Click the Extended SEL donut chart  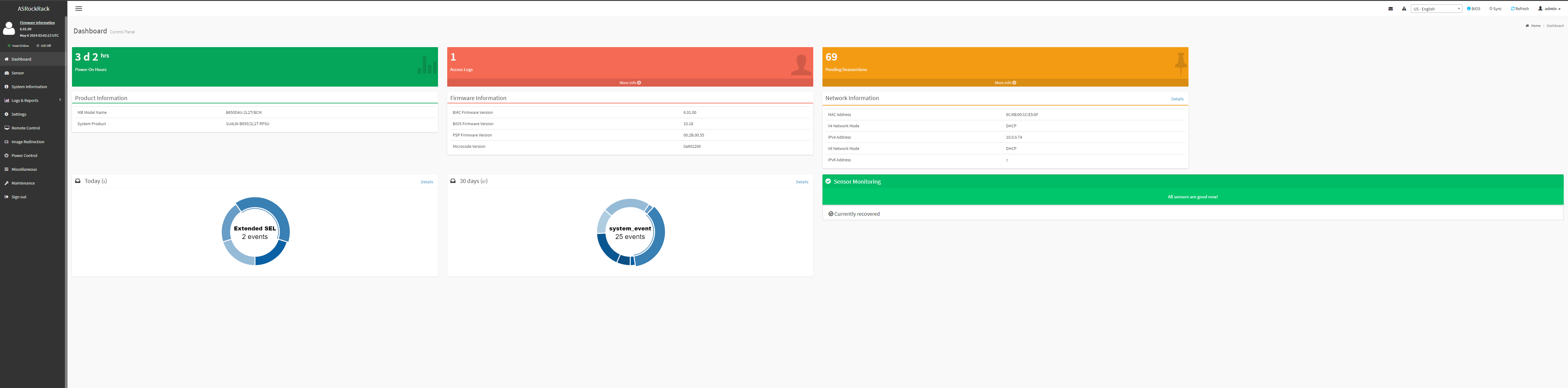pyautogui.click(x=255, y=231)
